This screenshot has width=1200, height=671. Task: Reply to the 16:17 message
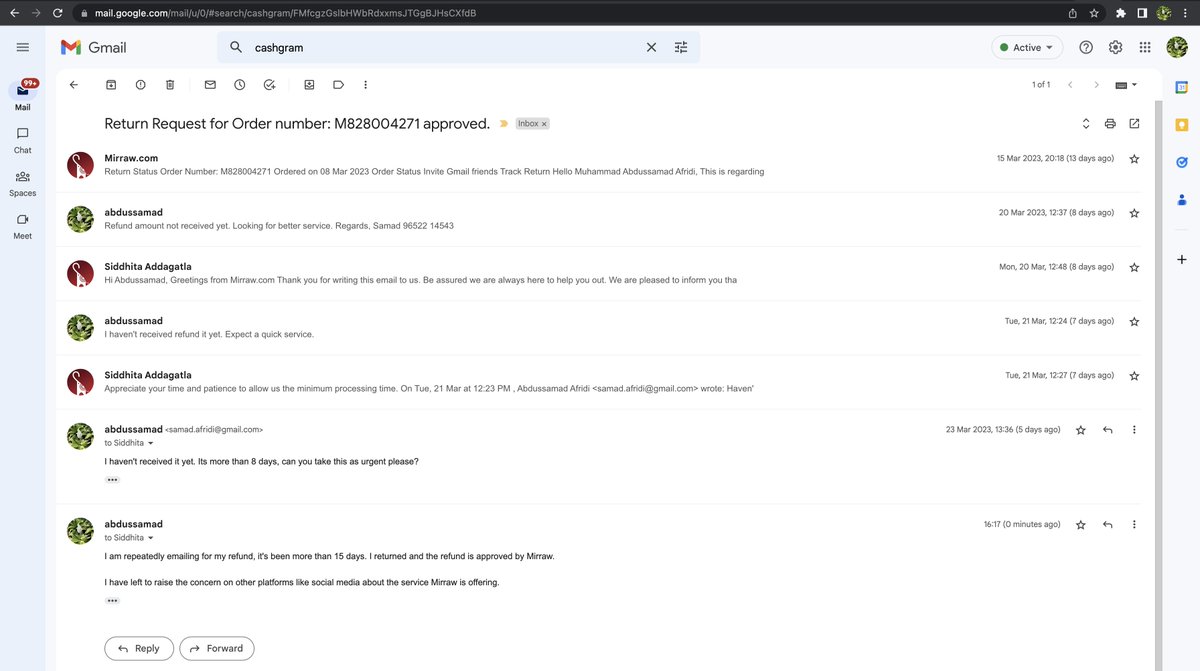click(x=1107, y=524)
